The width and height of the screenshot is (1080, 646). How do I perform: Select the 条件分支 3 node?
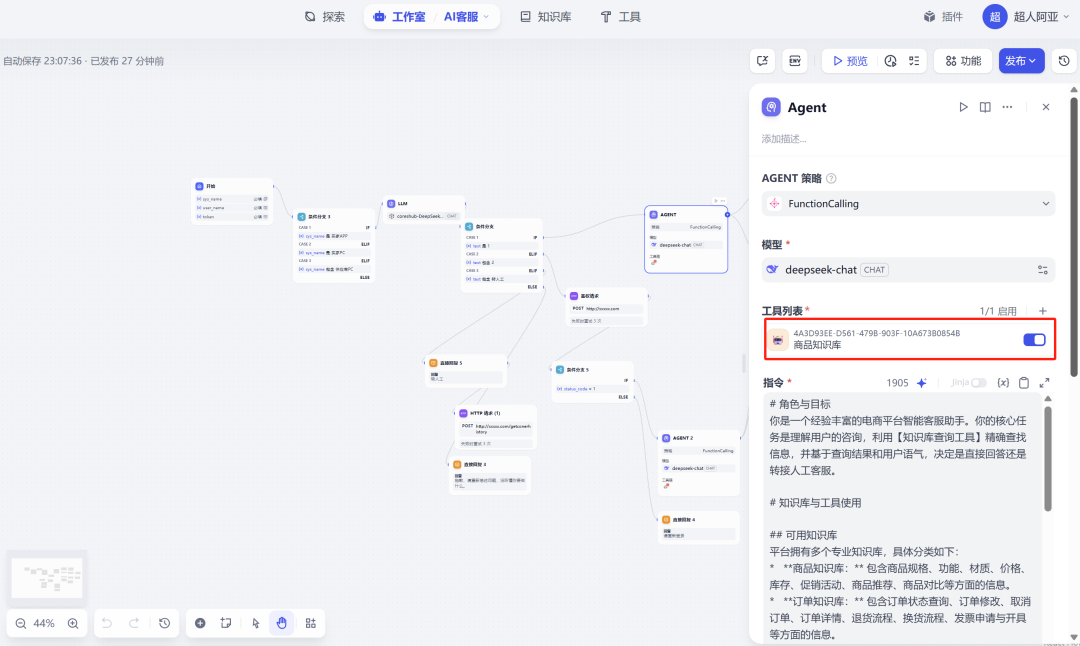coord(334,246)
